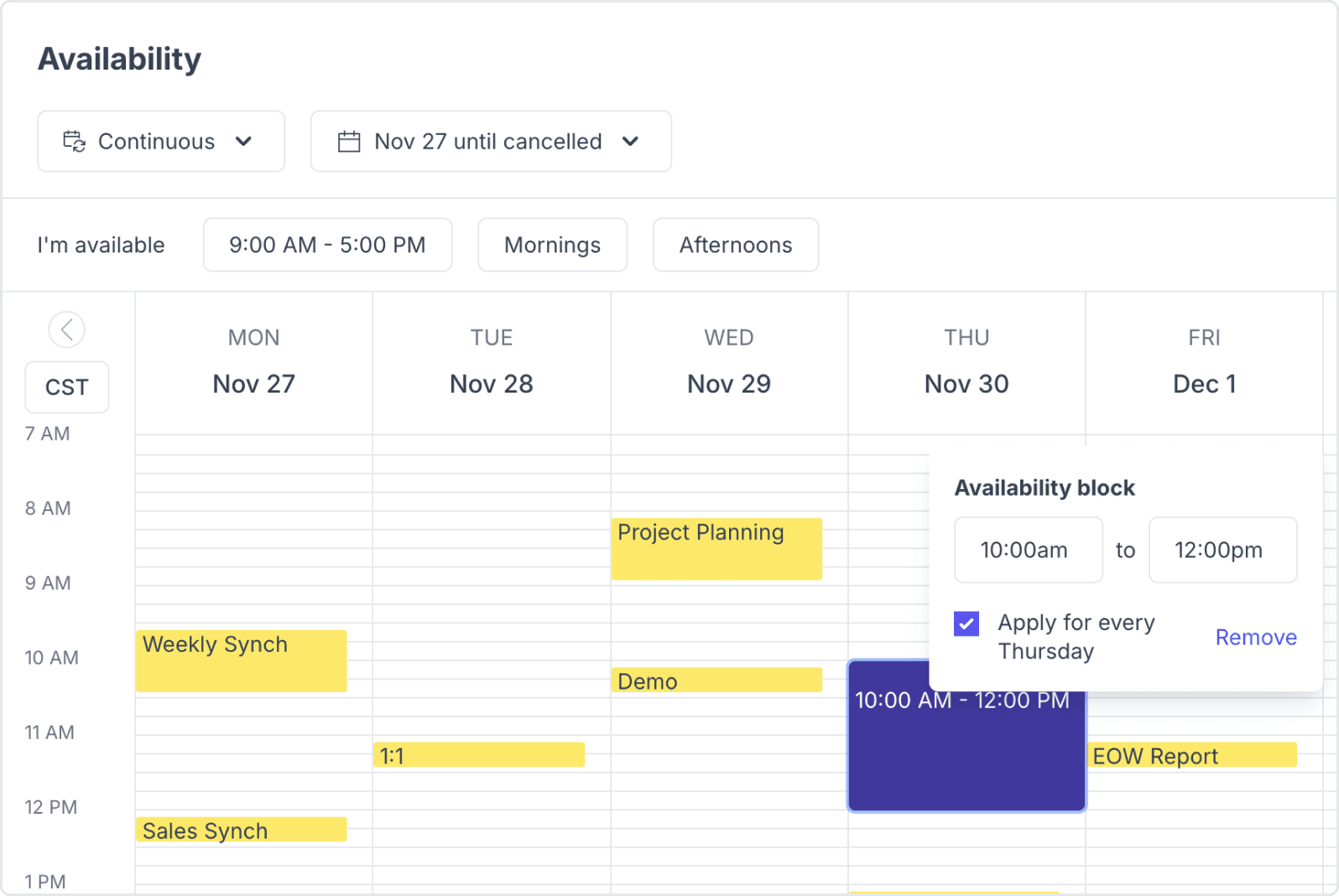Image resolution: width=1339 pixels, height=896 pixels.
Task: Click the previous week arrow icon
Action: tap(67, 330)
